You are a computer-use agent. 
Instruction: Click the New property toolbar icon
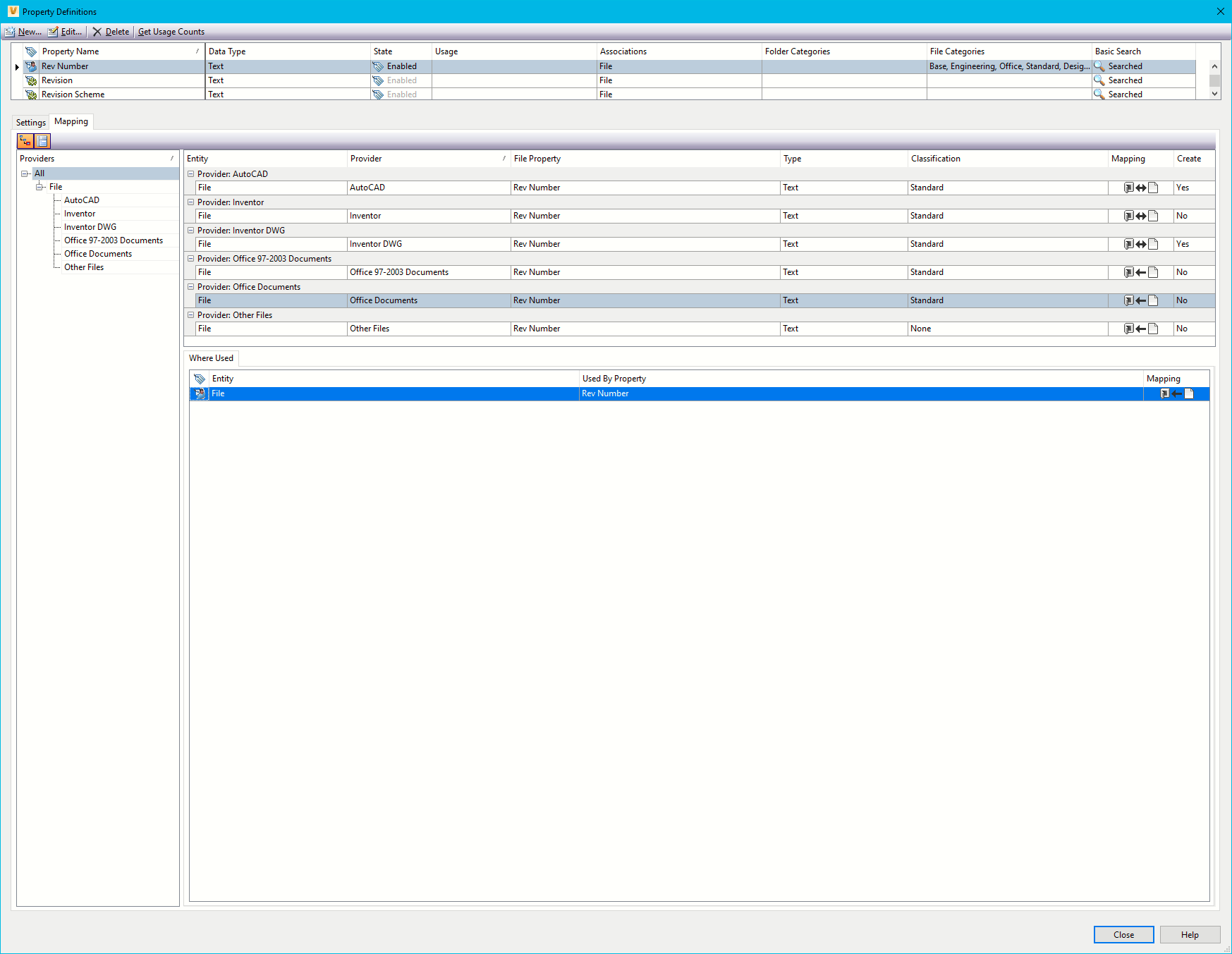[10, 31]
